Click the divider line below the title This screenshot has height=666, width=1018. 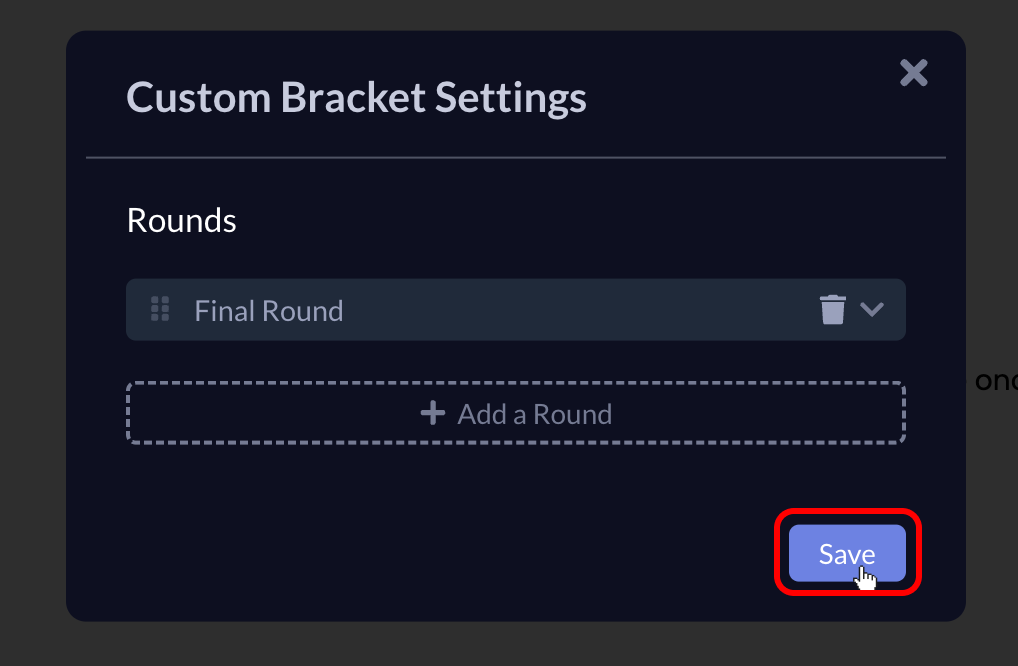[x=515, y=157]
